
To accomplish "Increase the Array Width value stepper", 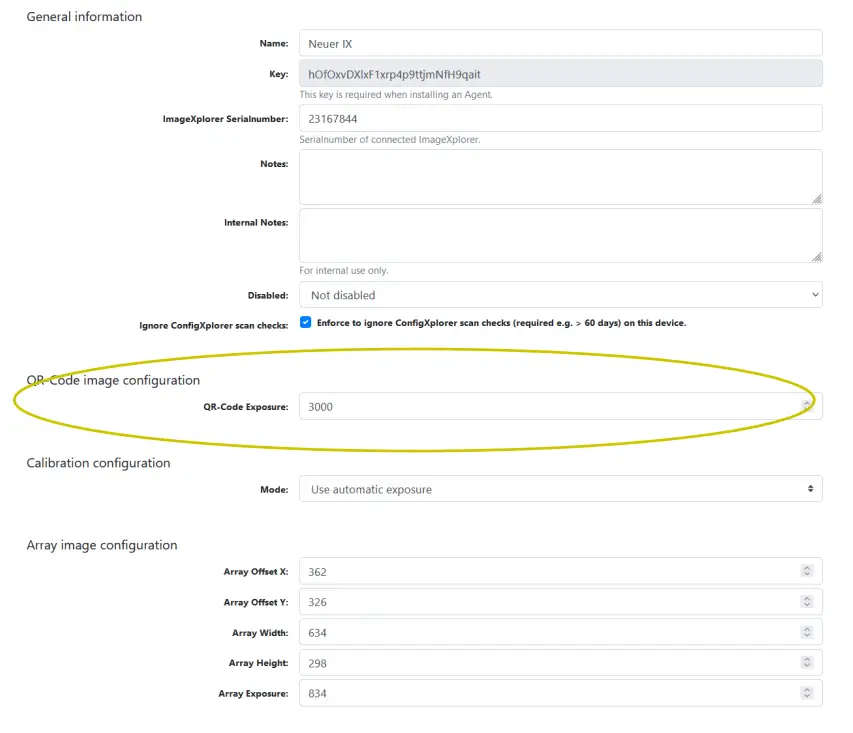I will (808, 629).
